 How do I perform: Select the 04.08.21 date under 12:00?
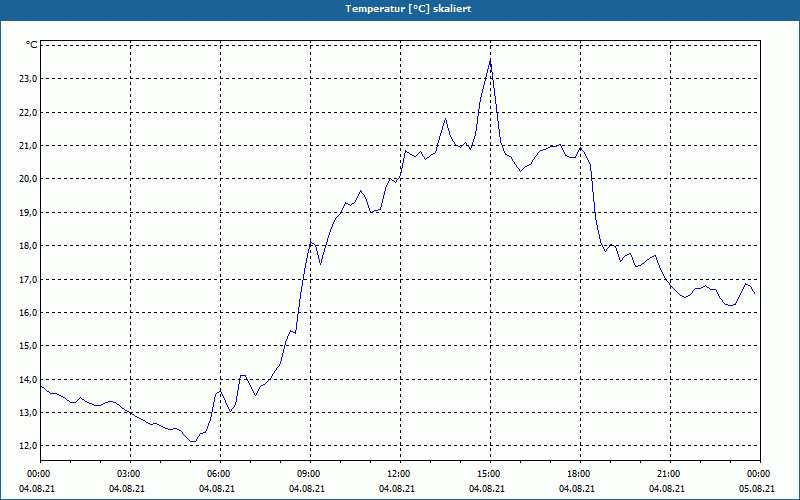[397, 489]
